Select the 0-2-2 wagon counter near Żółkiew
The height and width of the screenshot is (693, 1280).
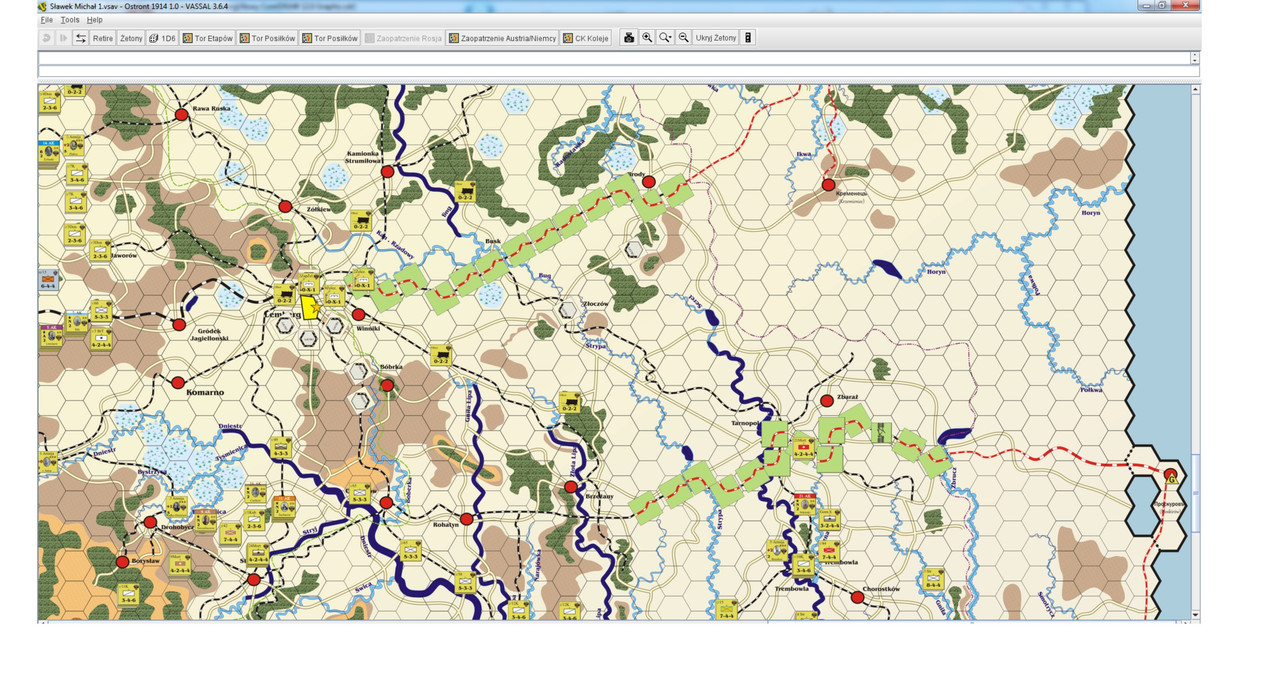tap(361, 220)
